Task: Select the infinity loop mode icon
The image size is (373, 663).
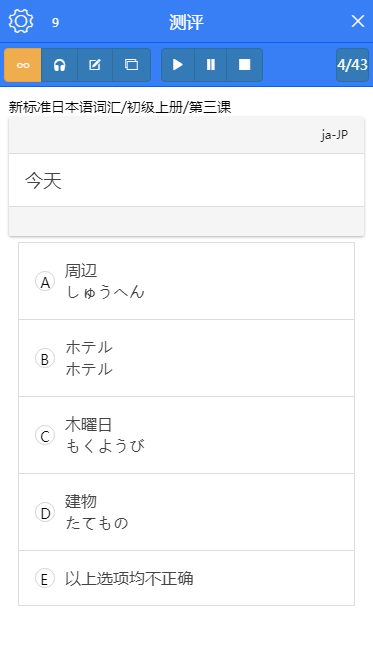Action: click(23, 65)
